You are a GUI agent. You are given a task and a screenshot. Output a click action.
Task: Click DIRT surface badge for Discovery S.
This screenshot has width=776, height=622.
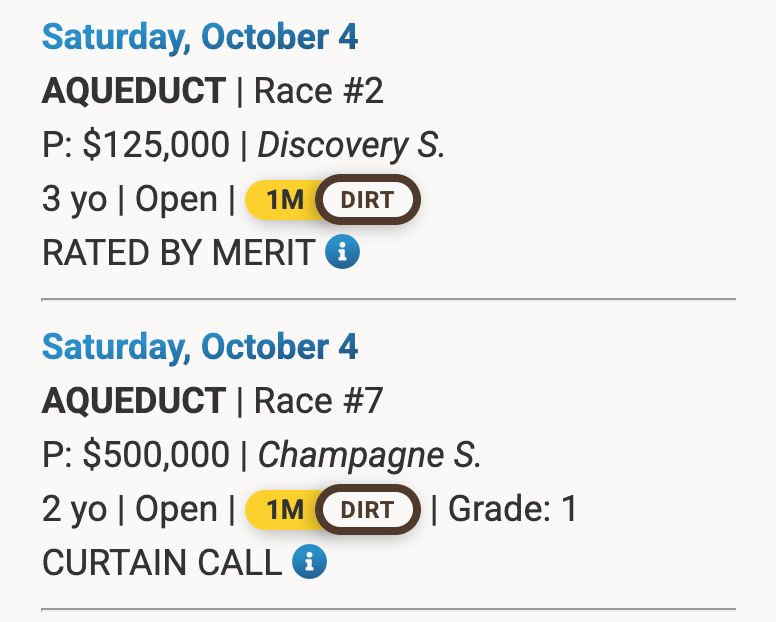(x=367, y=200)
